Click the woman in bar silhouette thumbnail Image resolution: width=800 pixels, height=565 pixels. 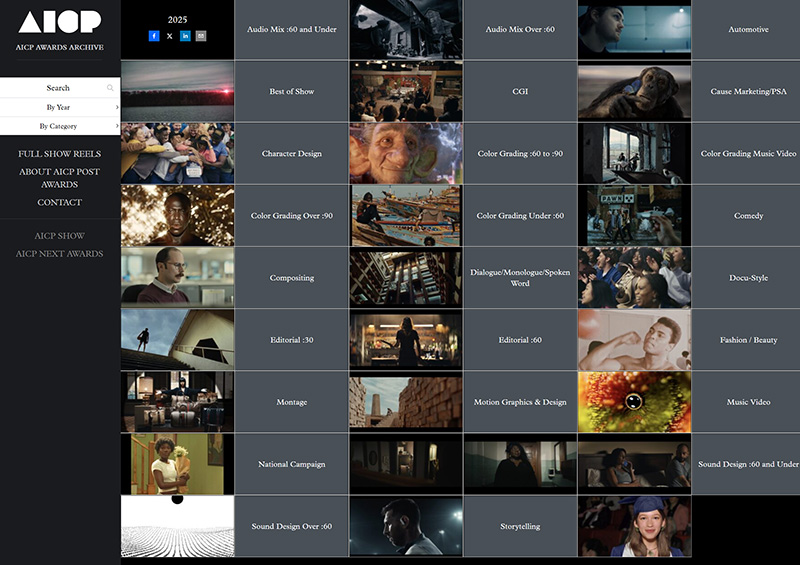click(x=406, y=339)
